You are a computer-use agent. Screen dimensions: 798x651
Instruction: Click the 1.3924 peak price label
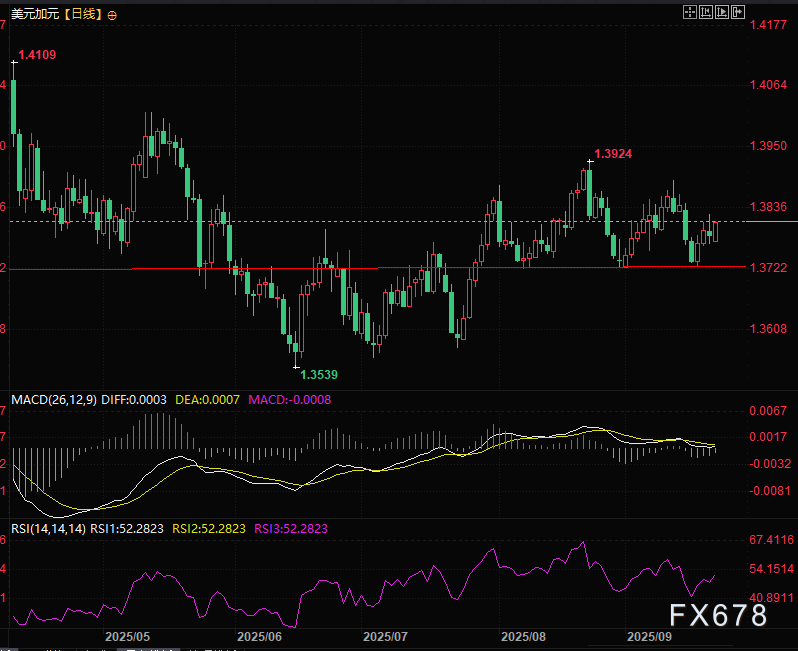[x=613, y=154]
